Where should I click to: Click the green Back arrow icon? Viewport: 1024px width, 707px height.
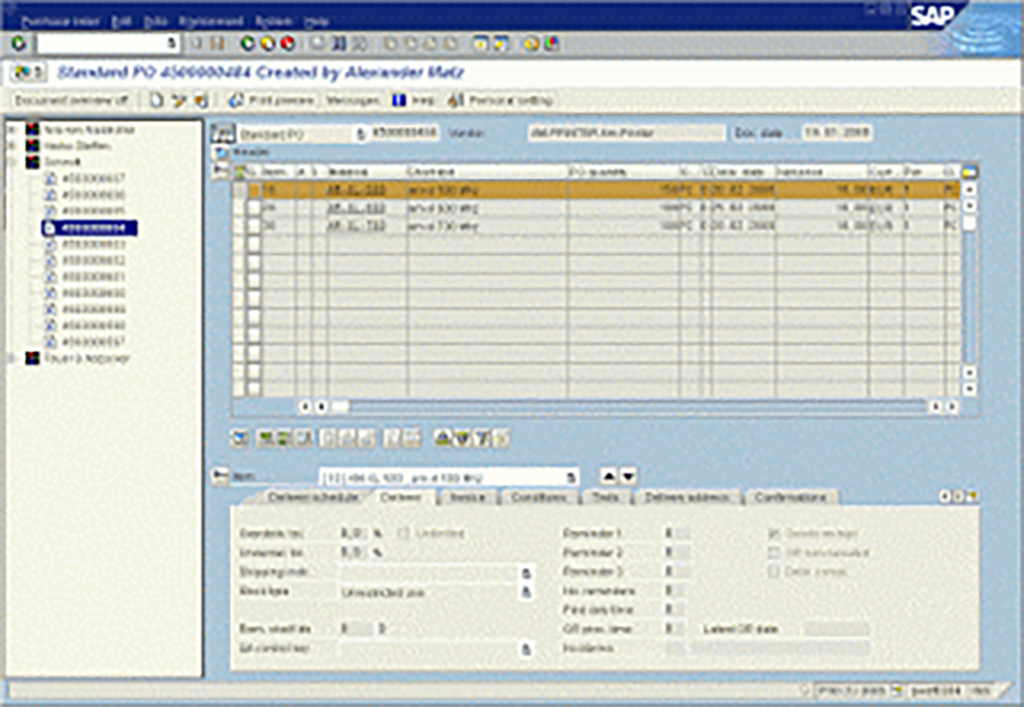(x=248, y=43)
